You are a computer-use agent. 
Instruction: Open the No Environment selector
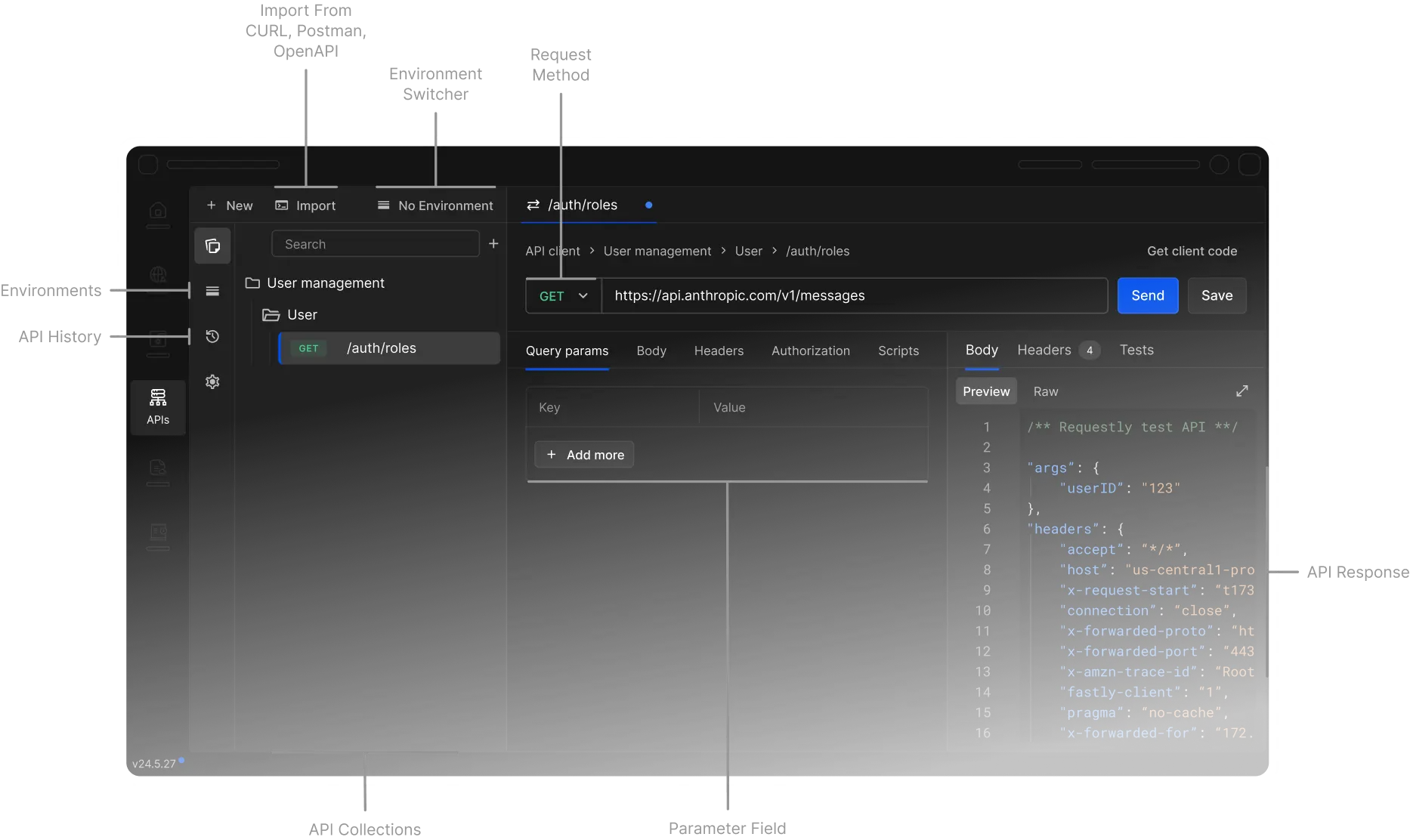(x=435, y=205)
